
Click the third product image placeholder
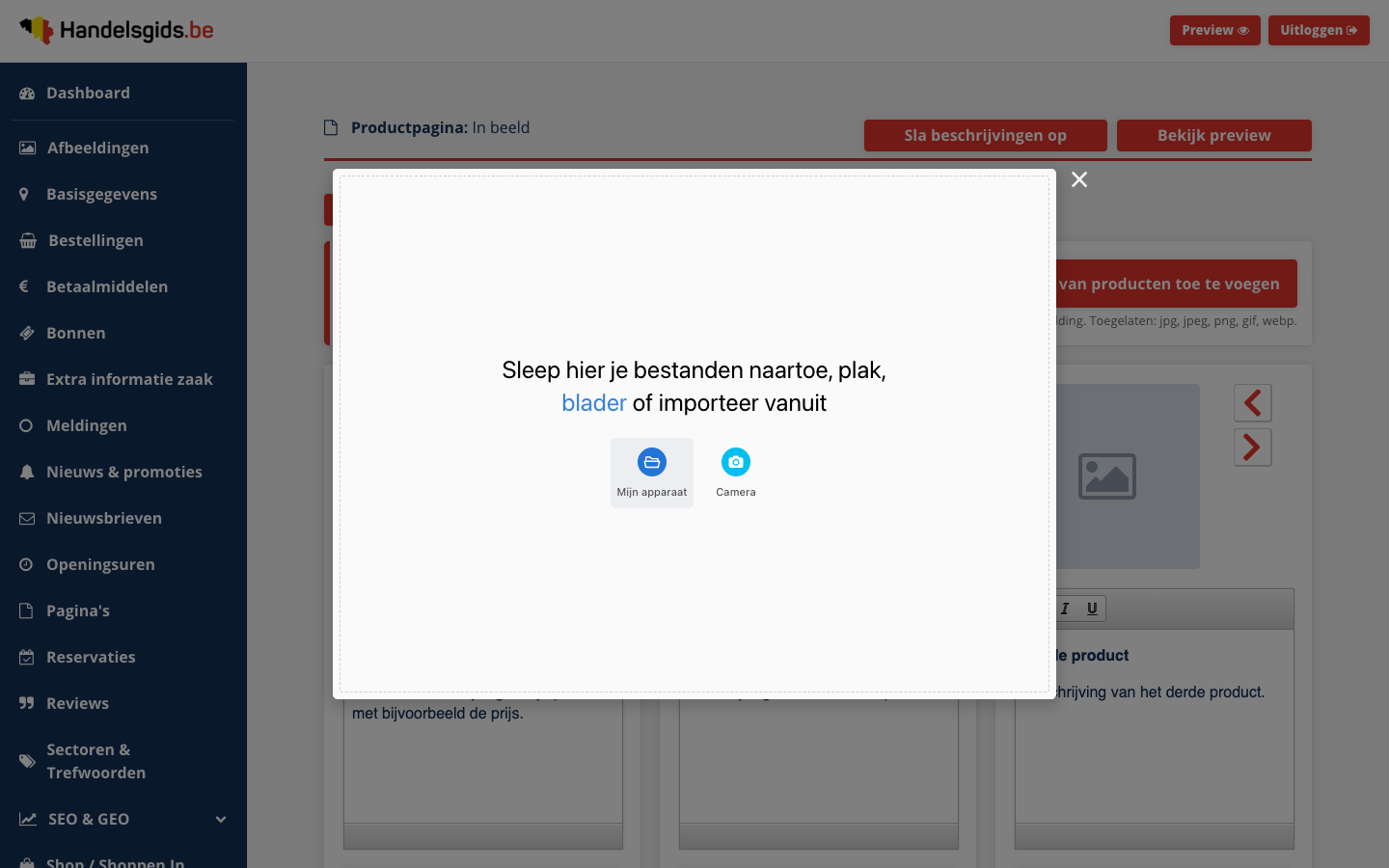[x=1128, y=476]
